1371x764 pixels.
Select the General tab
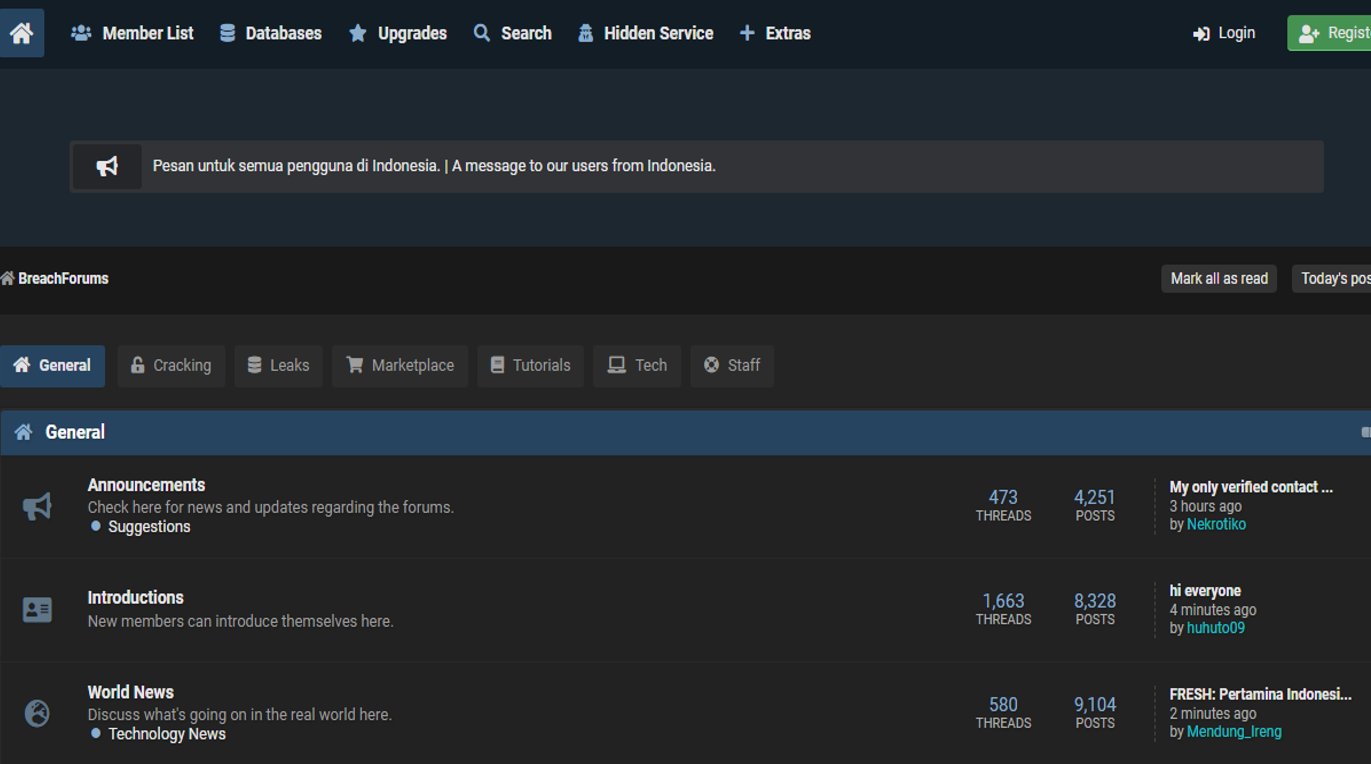click(x=52, y=366)
